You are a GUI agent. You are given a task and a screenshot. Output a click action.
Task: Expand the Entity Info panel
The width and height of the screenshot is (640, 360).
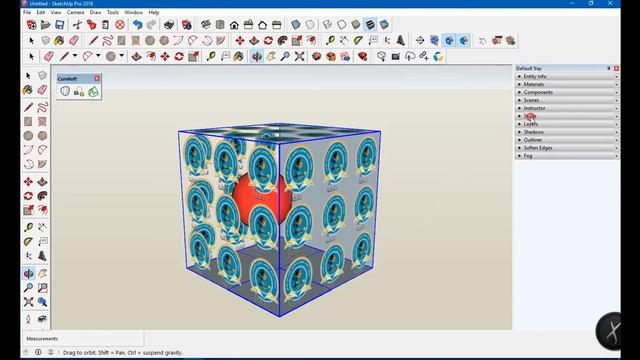click(567, 76)
